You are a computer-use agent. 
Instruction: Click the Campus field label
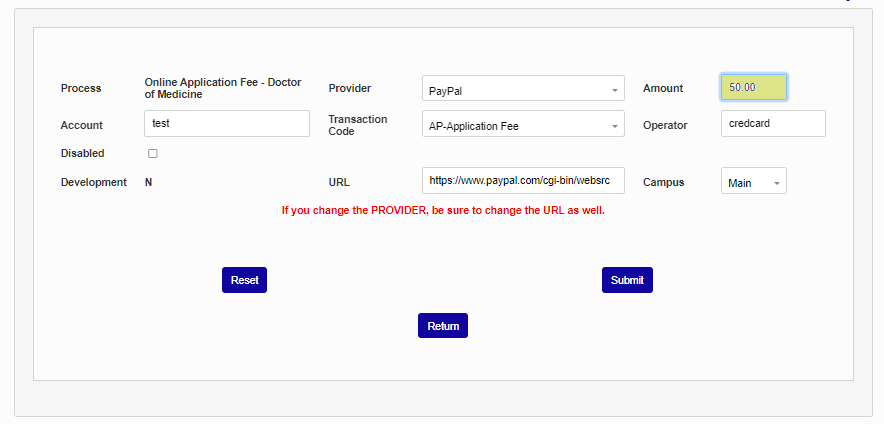click(x=663, y=183)
